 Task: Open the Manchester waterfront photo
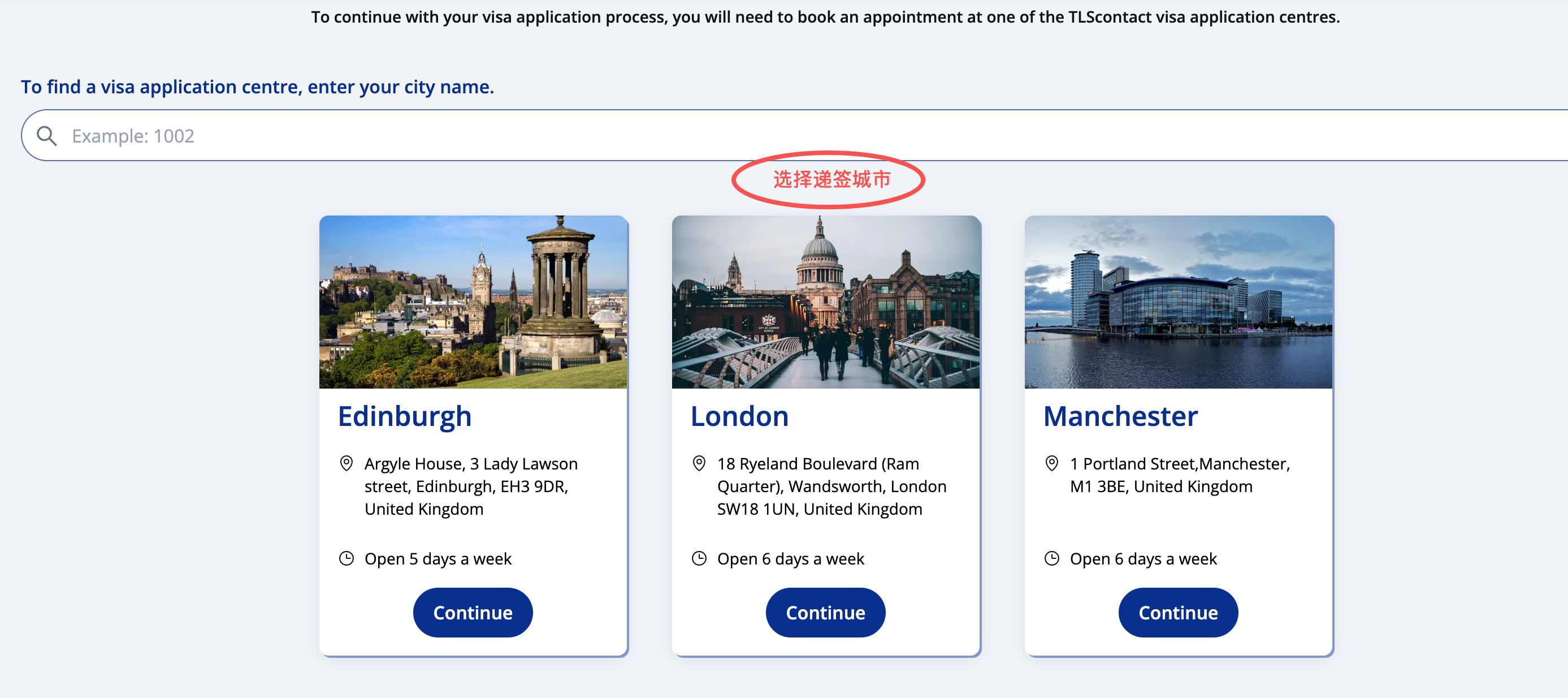tap(1178, 302)
